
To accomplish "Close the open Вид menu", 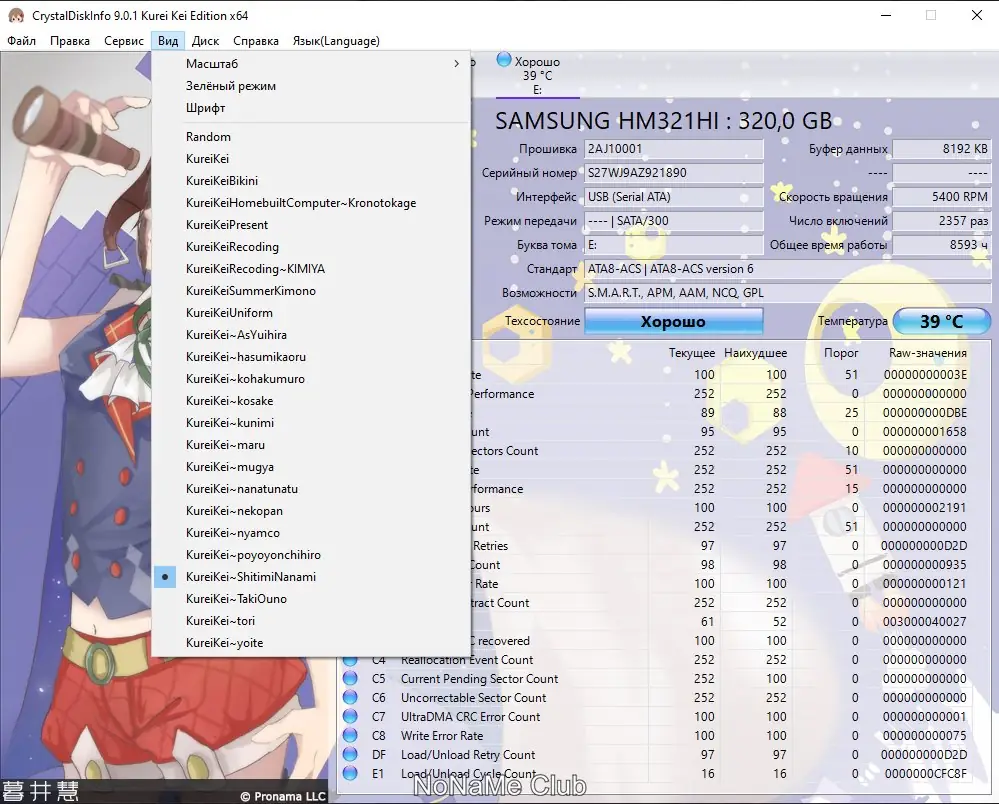I will (168, 41).
